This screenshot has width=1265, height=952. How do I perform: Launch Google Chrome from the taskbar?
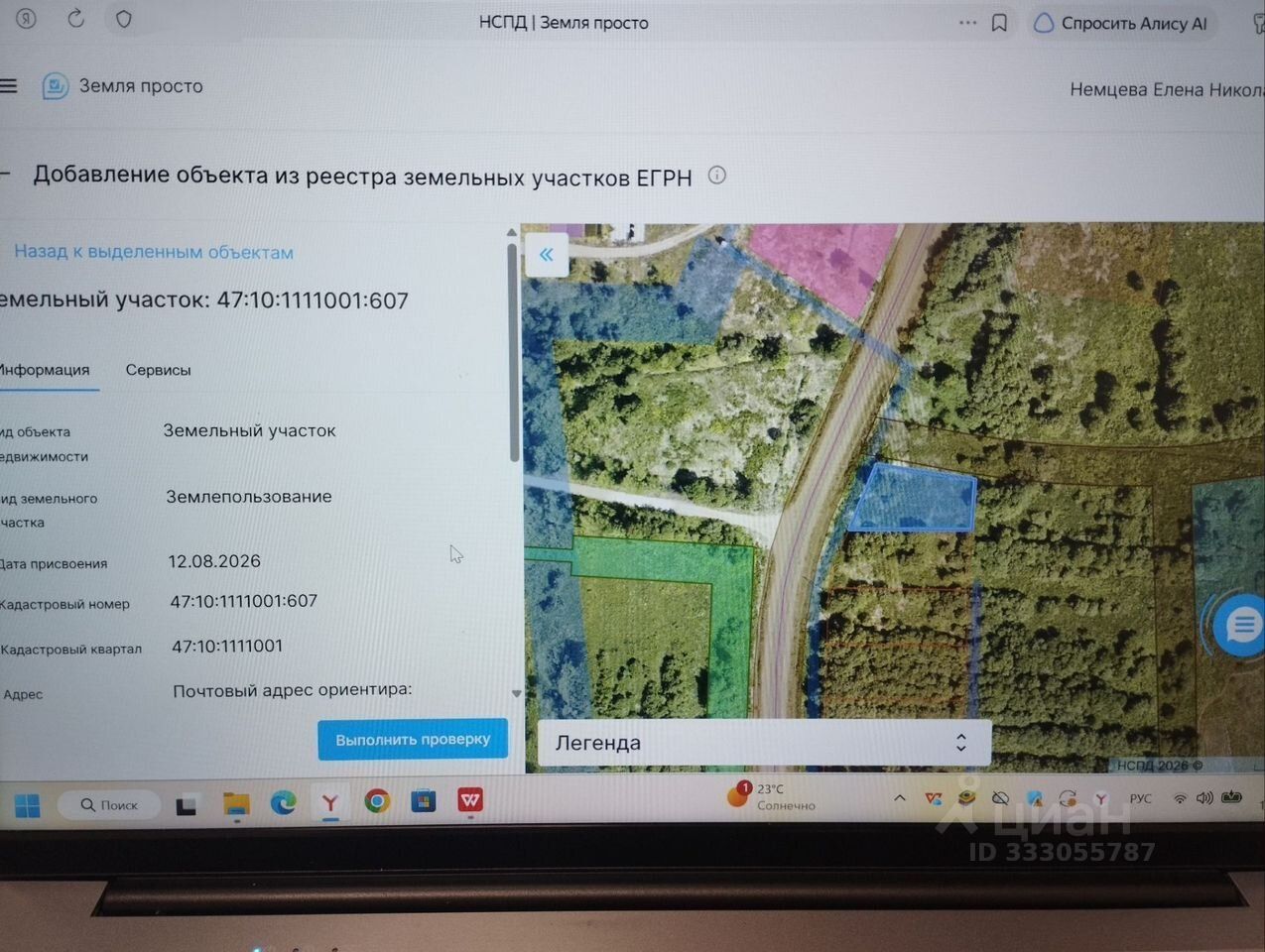pyautogui.click(x=377, y=801)
